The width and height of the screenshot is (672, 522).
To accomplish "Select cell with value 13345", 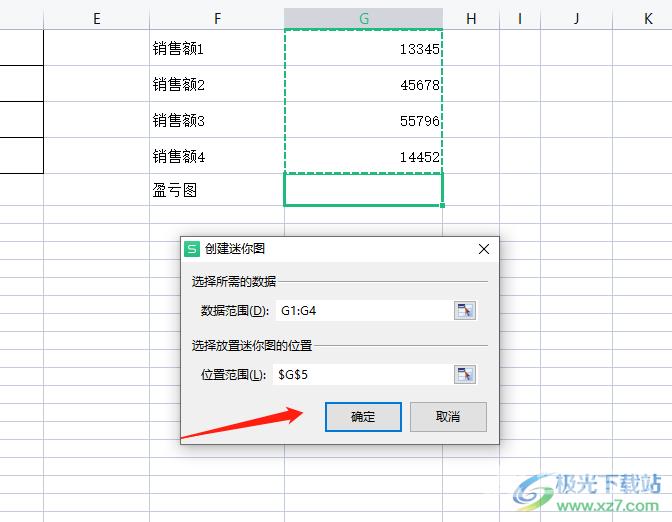I will [x=363, y=48].
